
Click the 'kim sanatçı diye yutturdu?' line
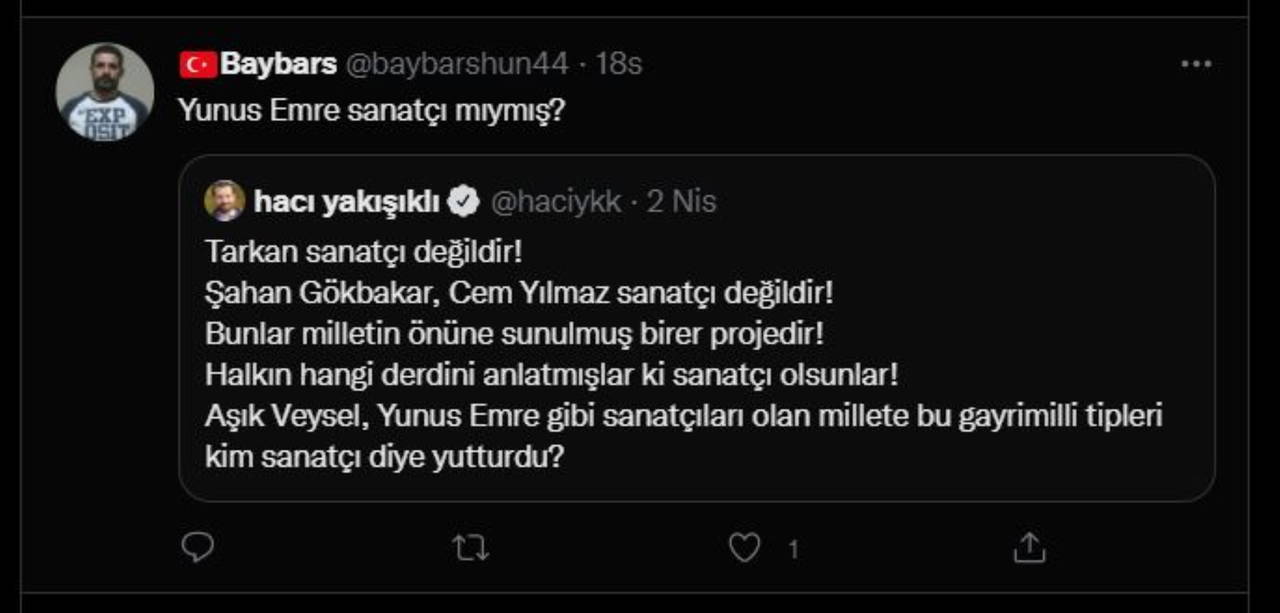tap(385, 457)
